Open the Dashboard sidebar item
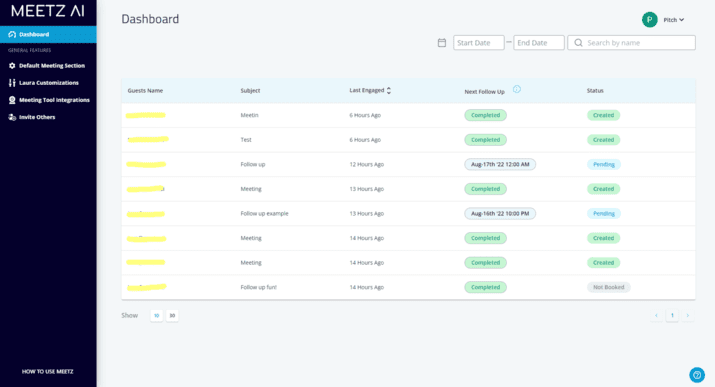 pyautogui.click(x=48, y=34)
